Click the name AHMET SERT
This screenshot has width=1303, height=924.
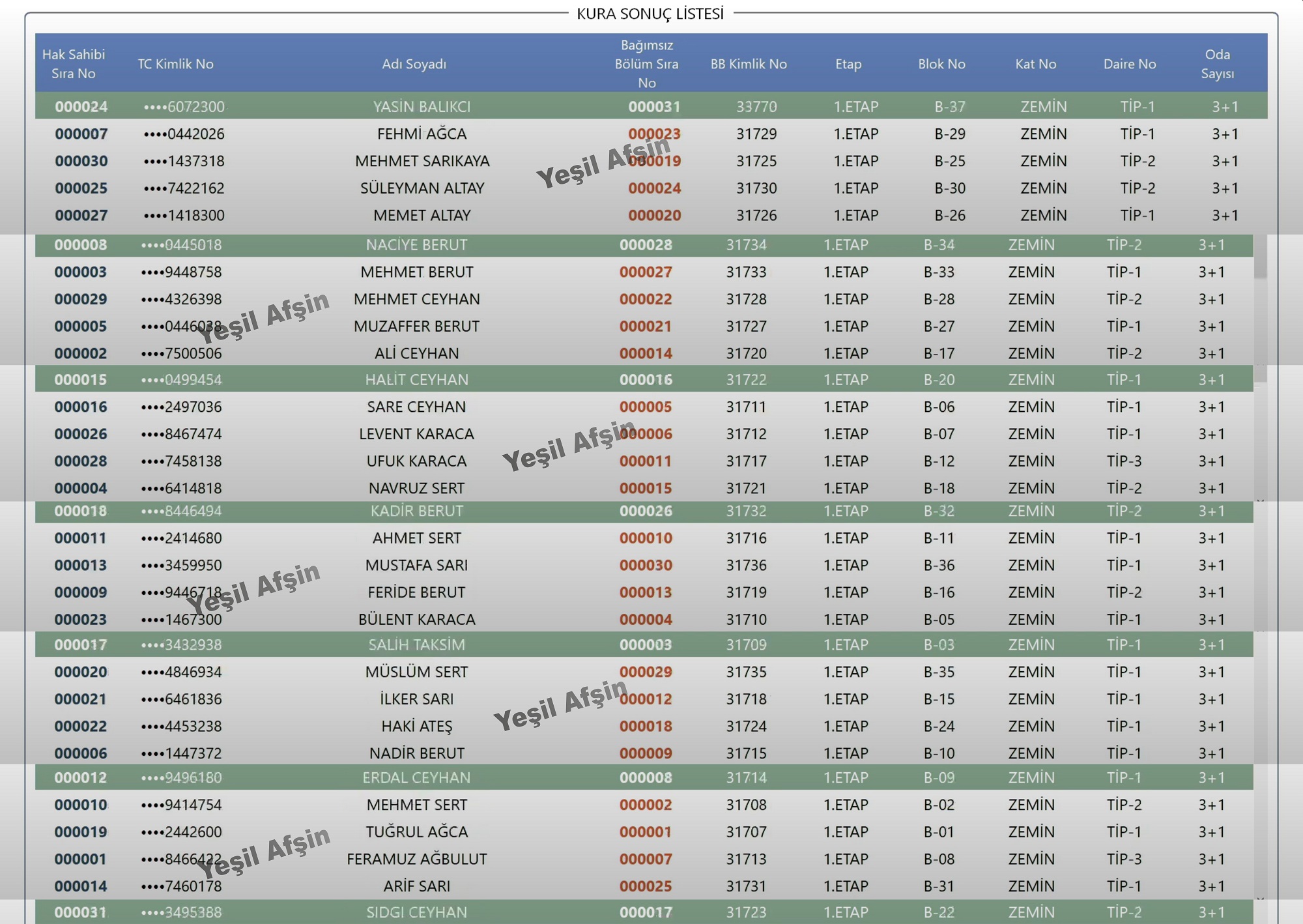417,538
